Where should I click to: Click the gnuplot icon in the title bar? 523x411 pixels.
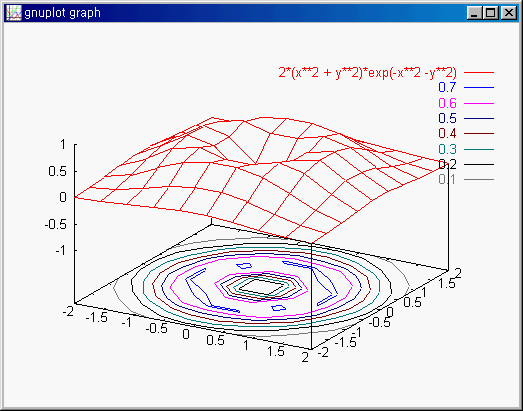[x=14, y=13]
